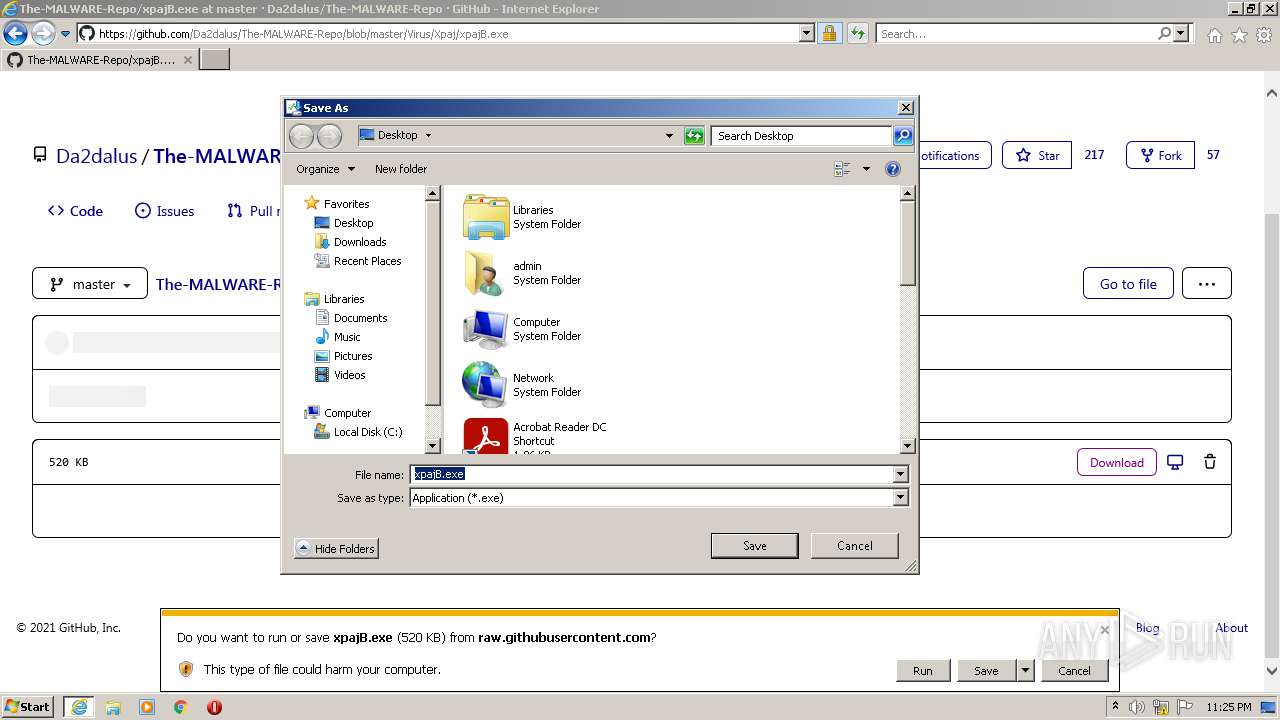Click Hide Folders button
The width and height of the screenshot is (1280, 720).
point(336,548)
